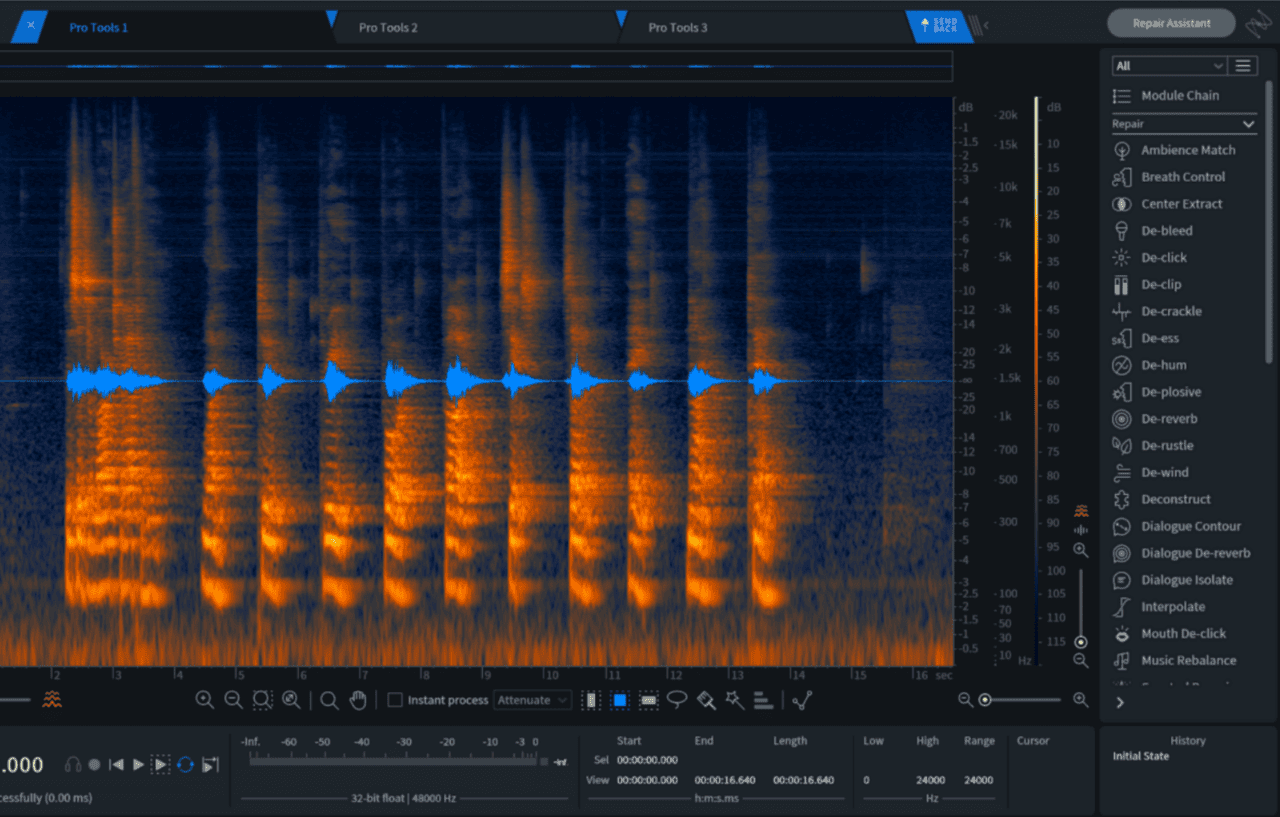Open the Ambience Match module

pyautogui.click(x=1174, y=150)
